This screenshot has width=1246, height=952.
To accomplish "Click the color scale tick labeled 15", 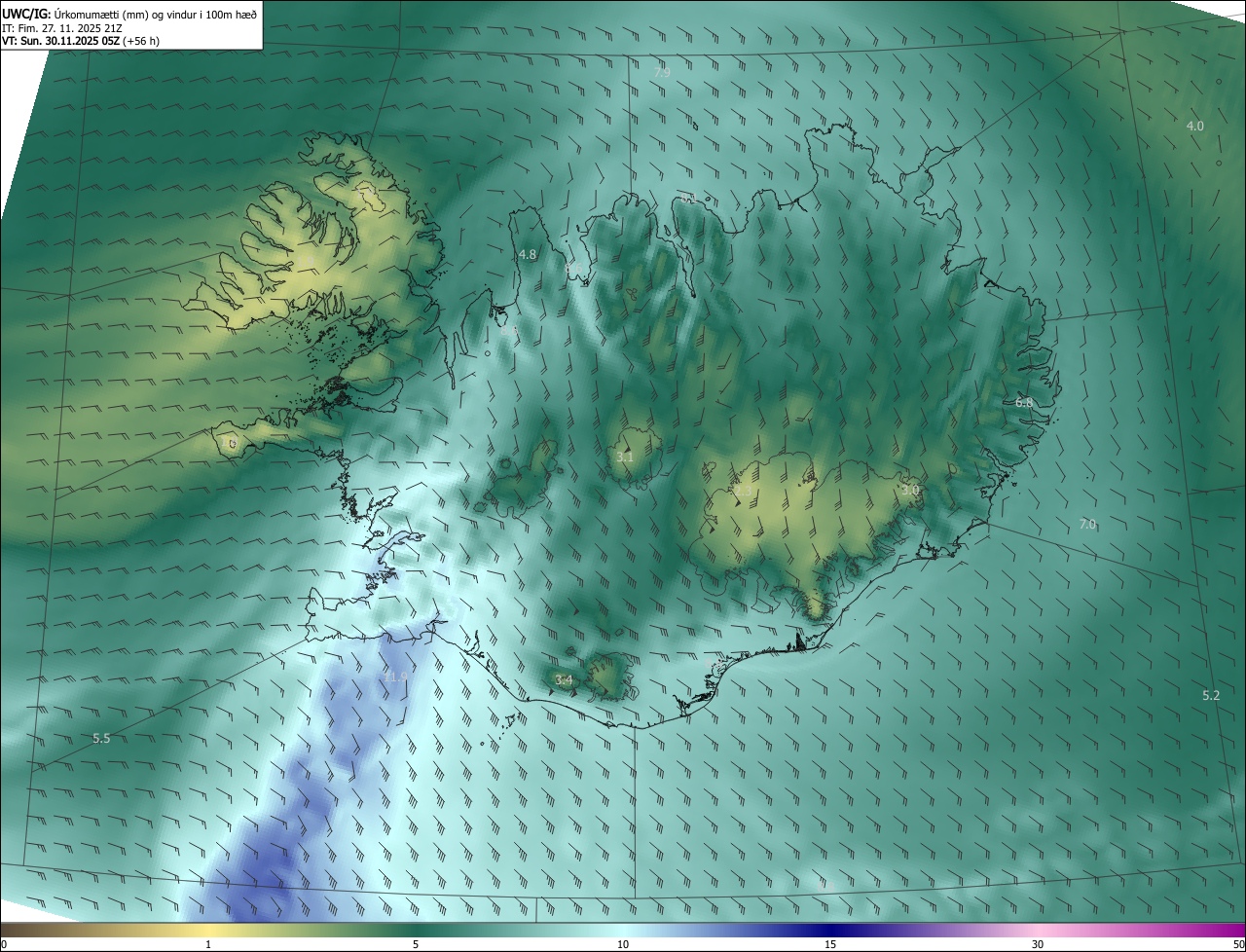I will pyautogui.click(x=830, y=944).
